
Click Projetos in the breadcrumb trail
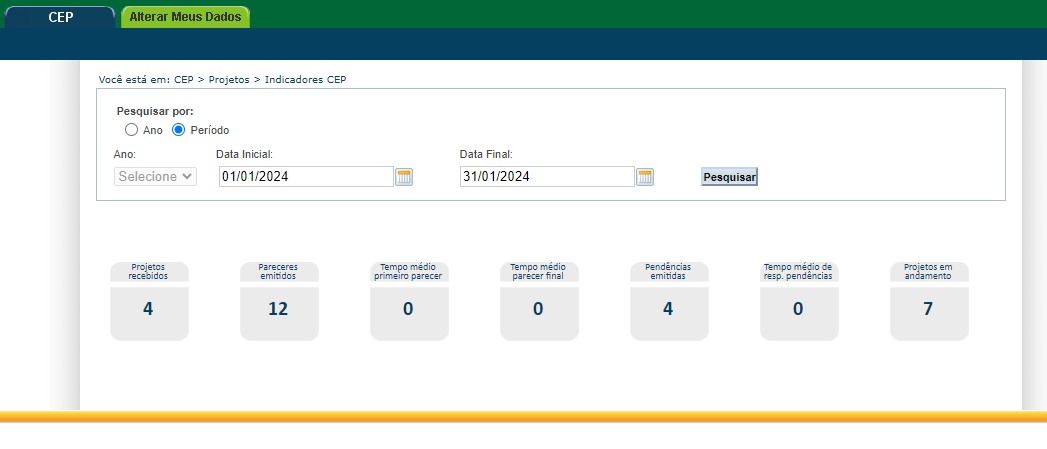pyautogui.click(x=229, y=79)
